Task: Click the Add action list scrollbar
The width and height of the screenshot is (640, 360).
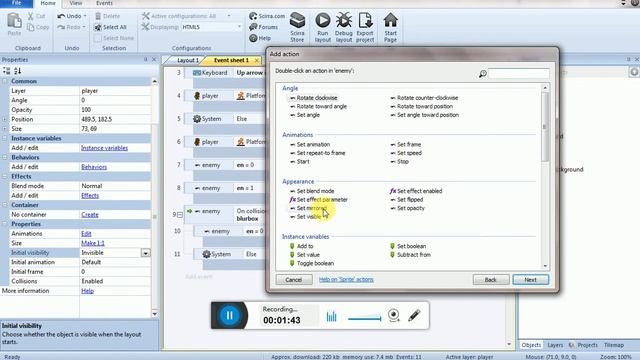Action: (545, 127)
